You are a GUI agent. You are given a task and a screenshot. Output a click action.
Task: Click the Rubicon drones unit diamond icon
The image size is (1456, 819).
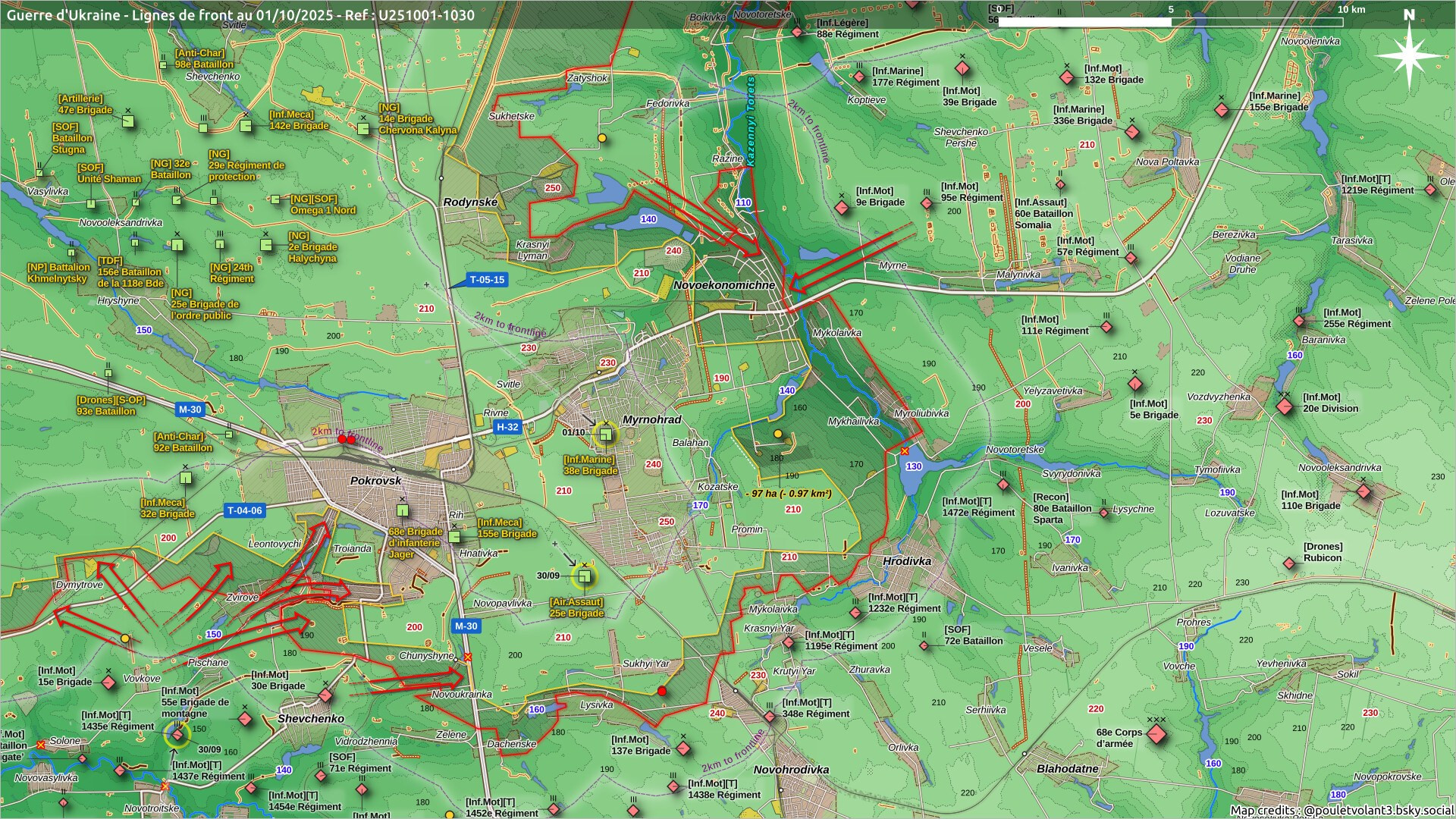(x=1290, y=563)
